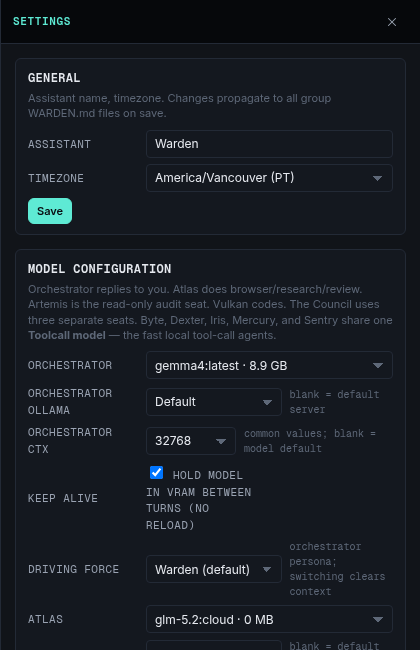
Task: Select the TIMEZONE label
Action: 56,178
